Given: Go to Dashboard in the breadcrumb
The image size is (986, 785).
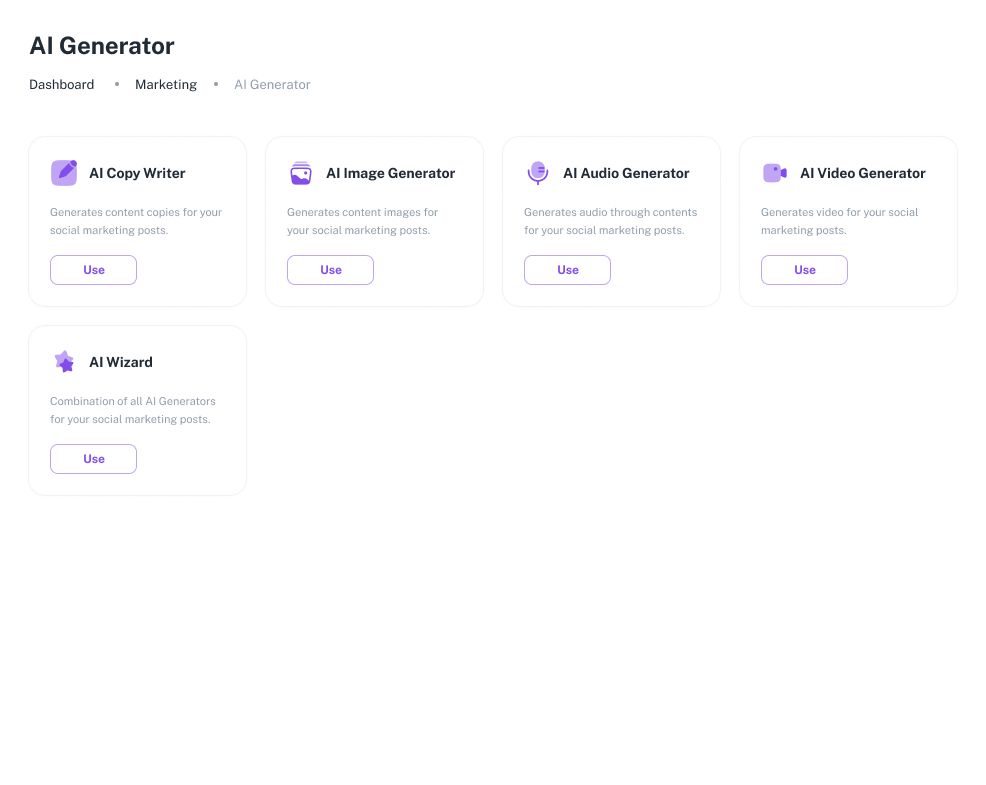Looking at the screenshot, I should click(61, 85).
